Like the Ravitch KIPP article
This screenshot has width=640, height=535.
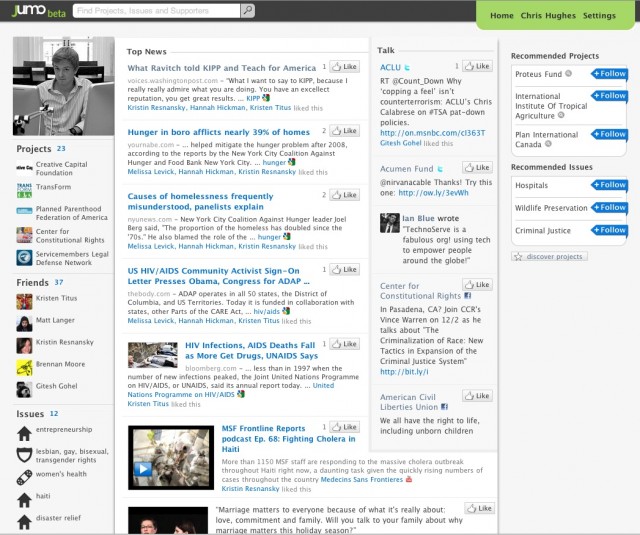[344, 67]
